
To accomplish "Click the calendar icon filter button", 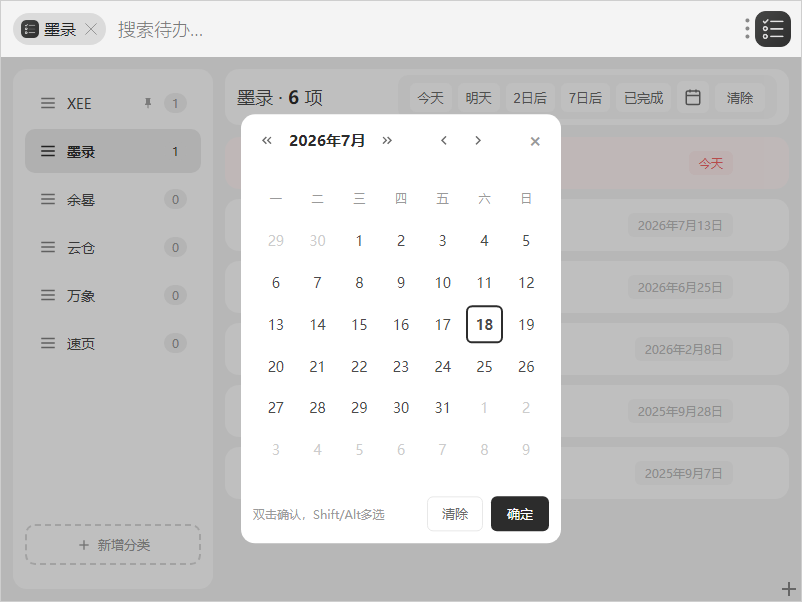I will (x=693, y=97).
